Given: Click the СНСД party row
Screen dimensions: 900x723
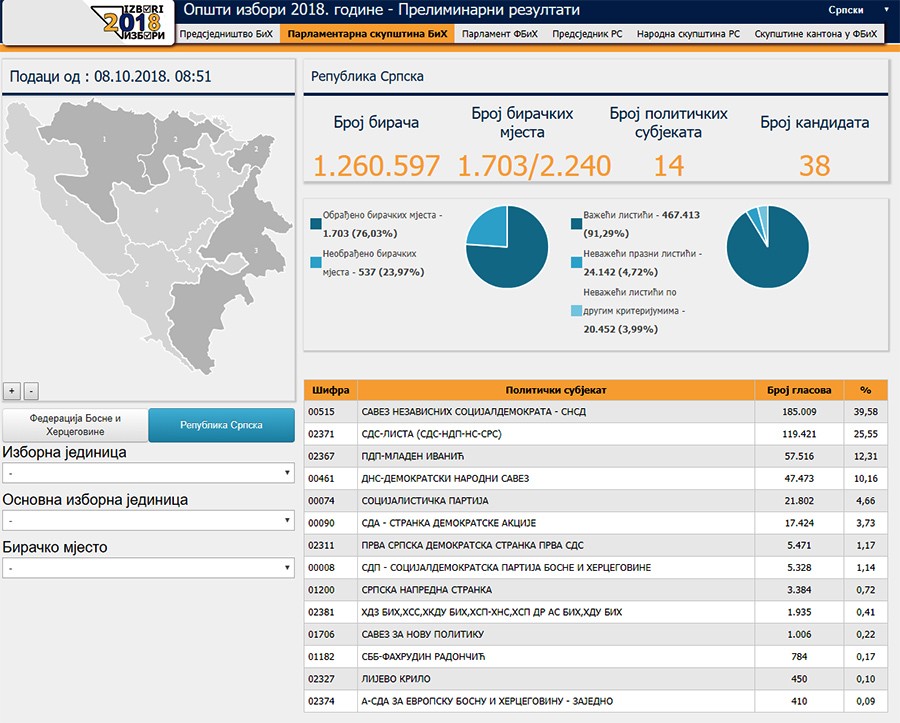Looking at the screenshot, I should point(596,412).
